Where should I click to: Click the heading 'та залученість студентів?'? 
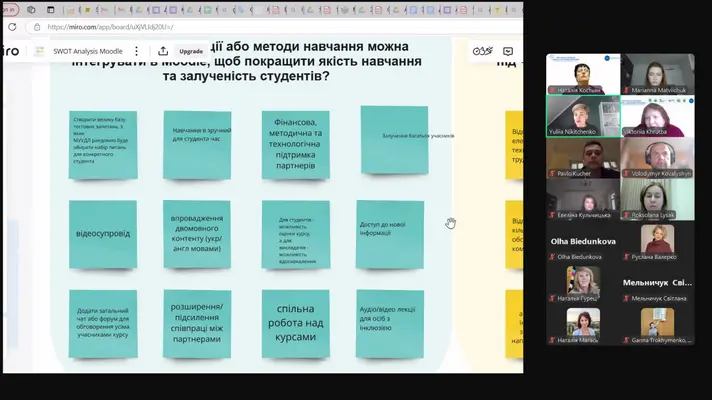click(246, 76)
